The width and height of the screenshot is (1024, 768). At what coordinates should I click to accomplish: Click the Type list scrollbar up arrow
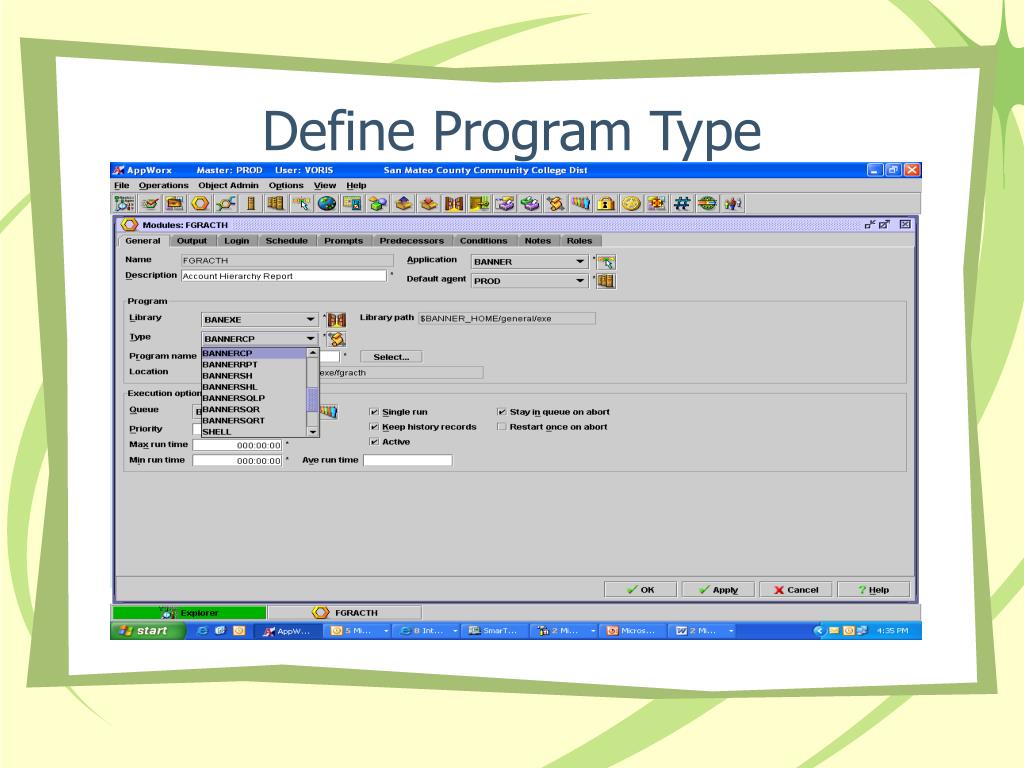313,353
